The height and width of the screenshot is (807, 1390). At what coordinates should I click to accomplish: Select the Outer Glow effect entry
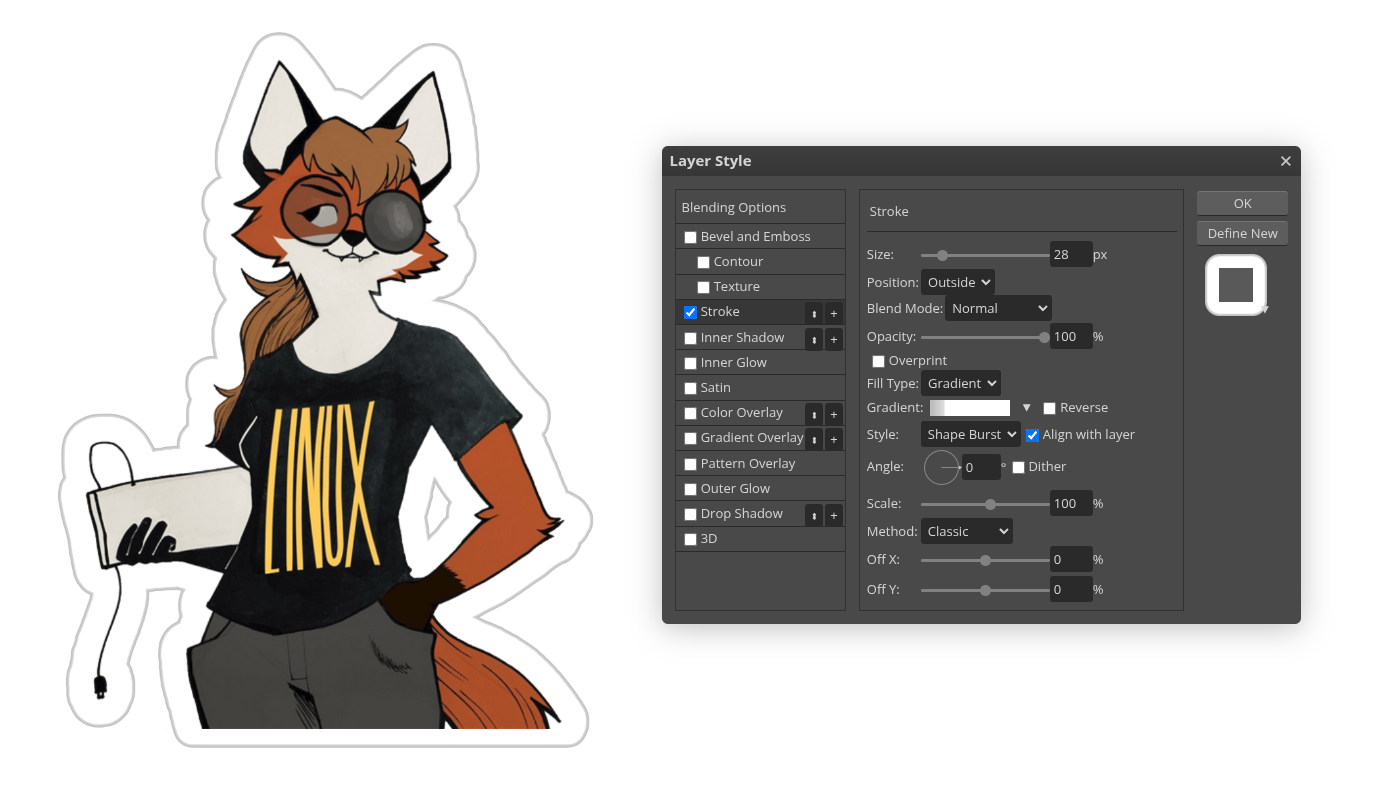point(735,489)
